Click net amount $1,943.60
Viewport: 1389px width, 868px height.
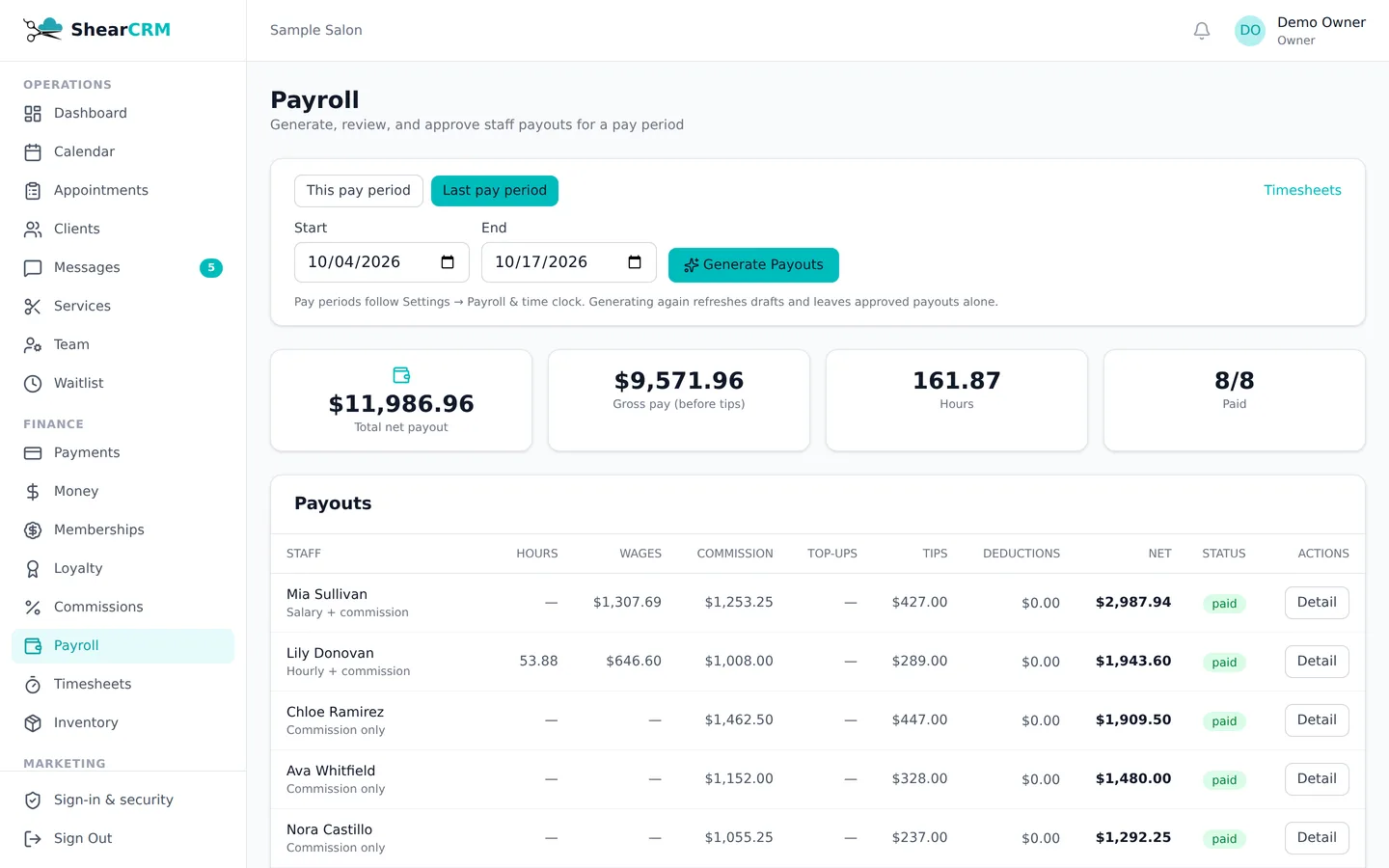1133,662
